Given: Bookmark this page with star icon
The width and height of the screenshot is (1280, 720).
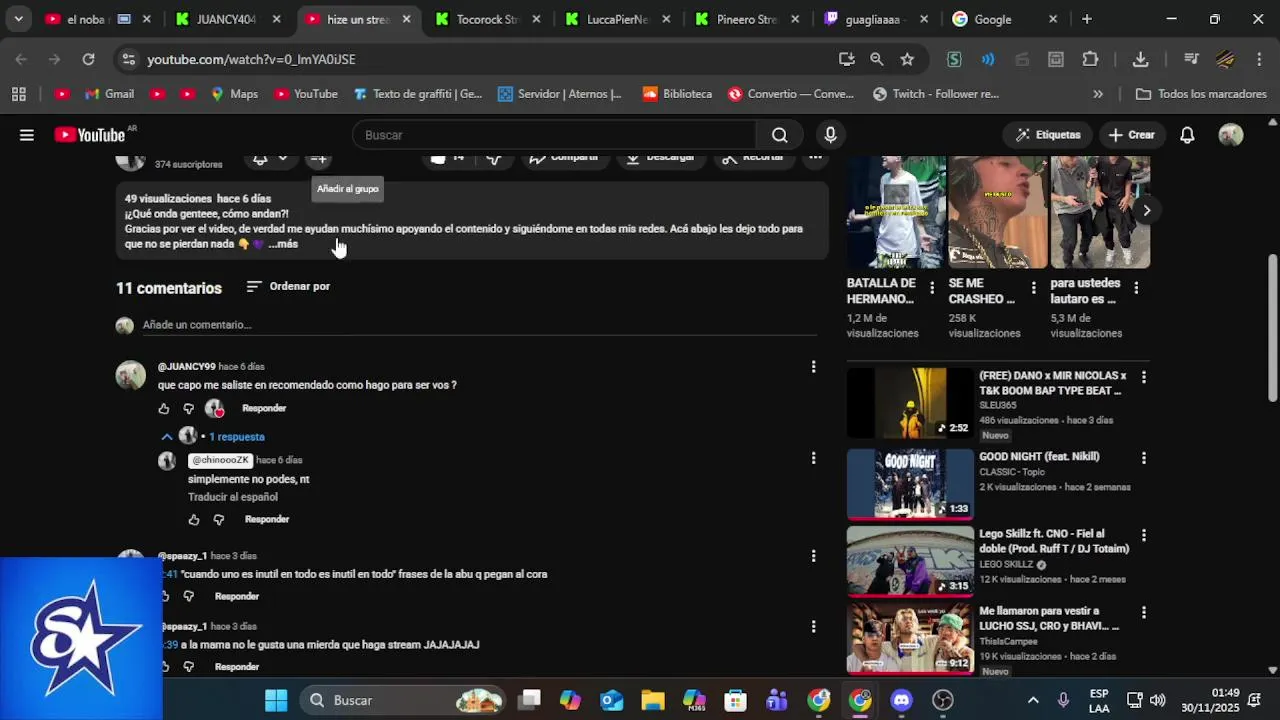Looking at the screenshot, I should pyautogui.click(x=907, y=59).
